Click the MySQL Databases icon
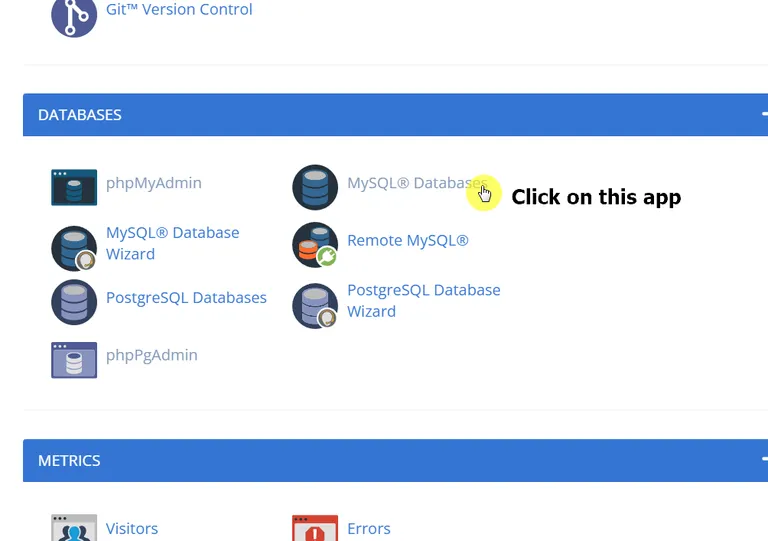This screenshot has width=768, height=541. (315, 187)
